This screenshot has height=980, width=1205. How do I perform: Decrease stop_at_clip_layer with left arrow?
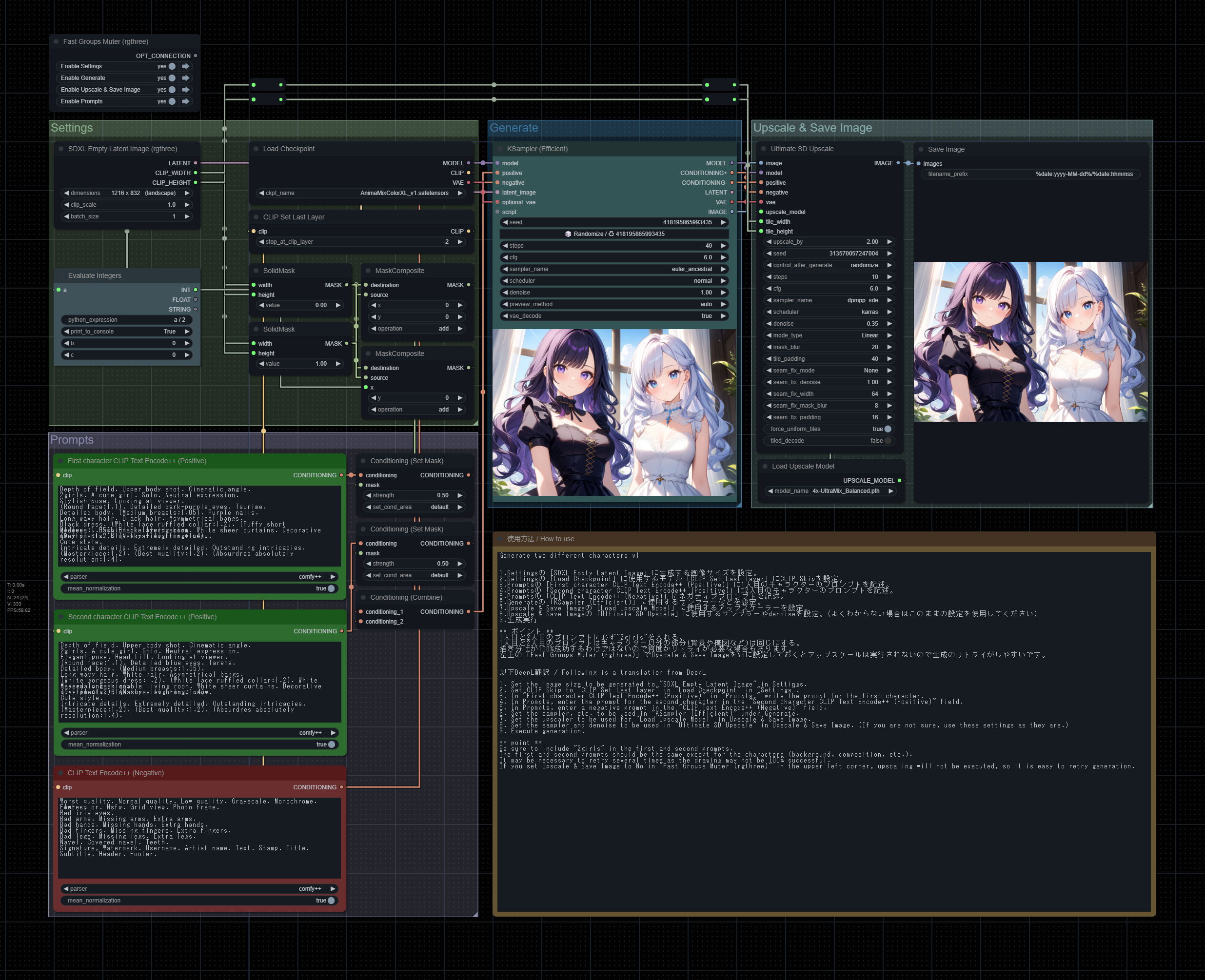coord(261,242)
